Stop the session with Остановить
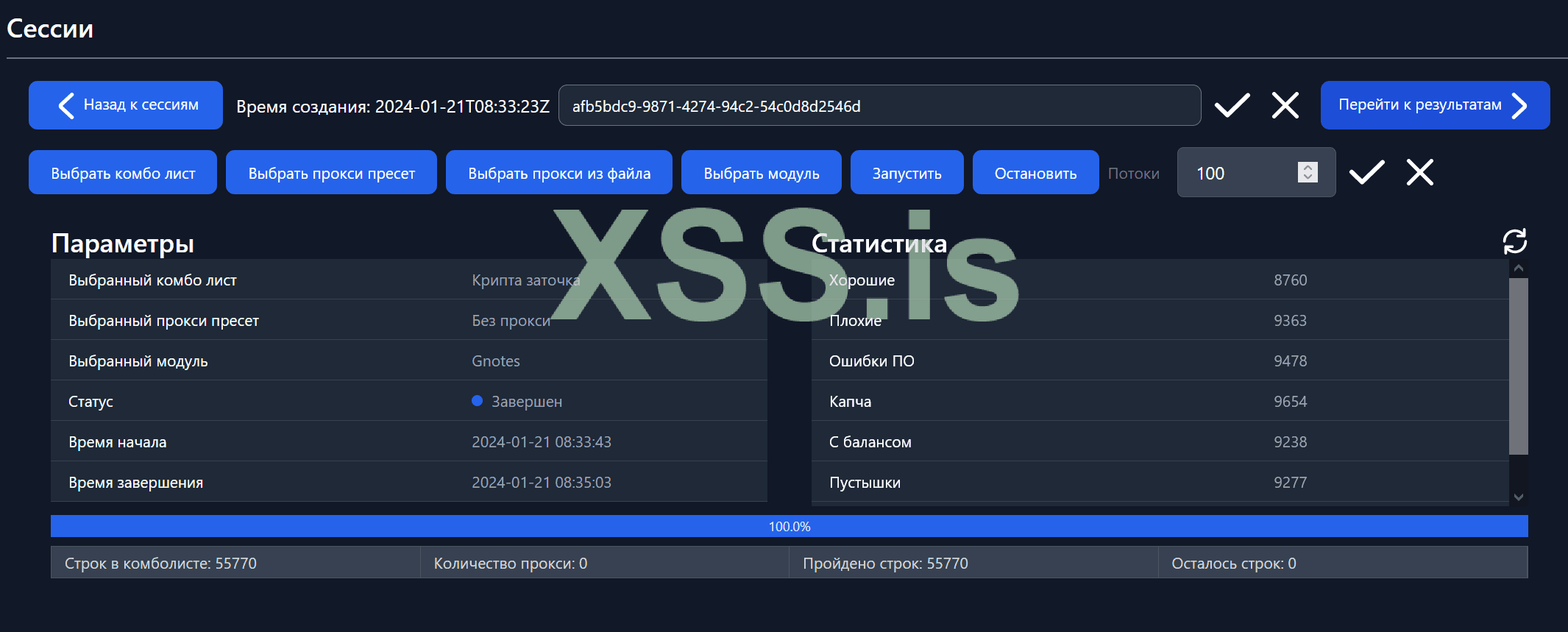This screenshot has height=632, width=1568. pos(1036,172)
